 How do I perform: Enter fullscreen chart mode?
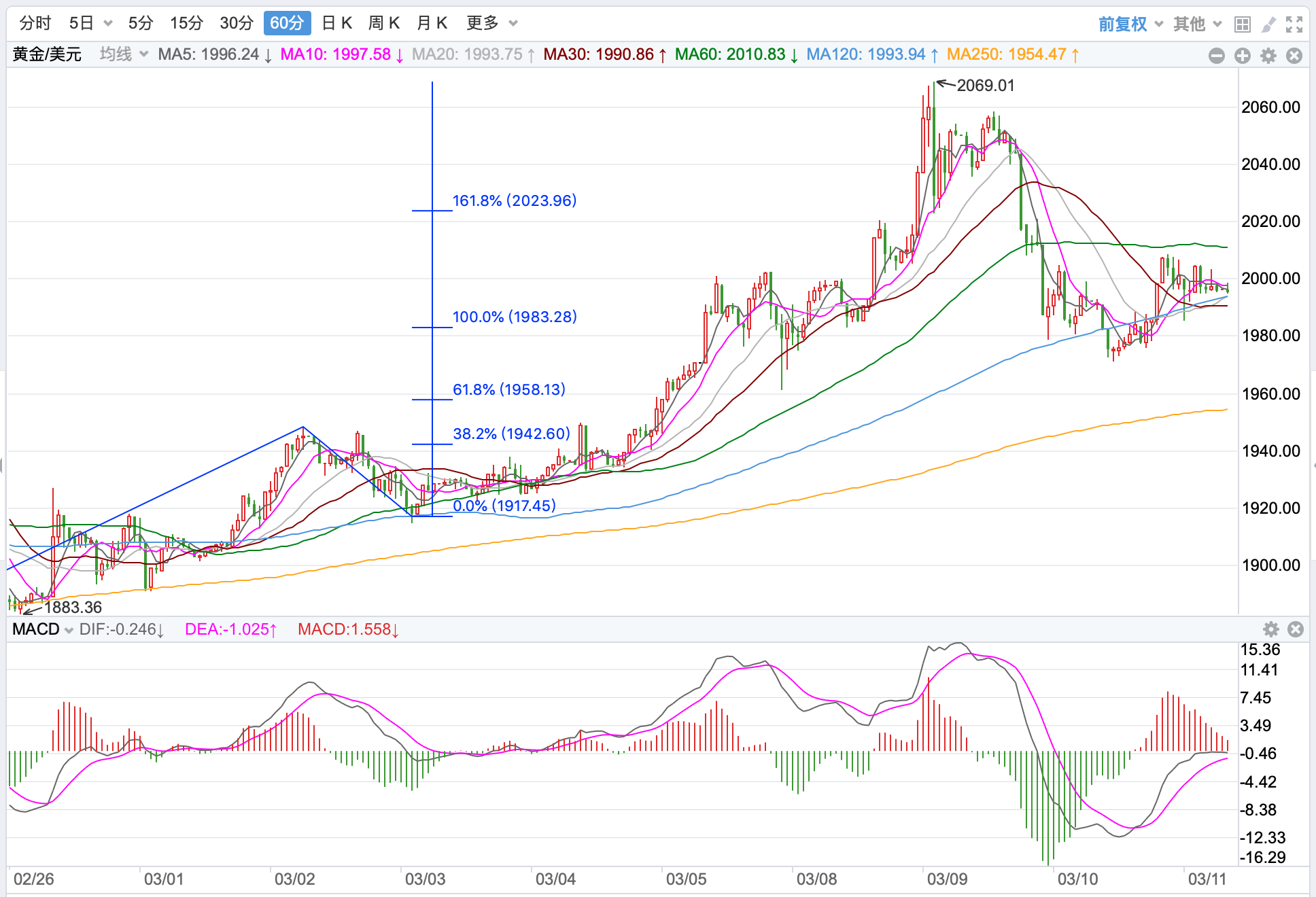1294,24
